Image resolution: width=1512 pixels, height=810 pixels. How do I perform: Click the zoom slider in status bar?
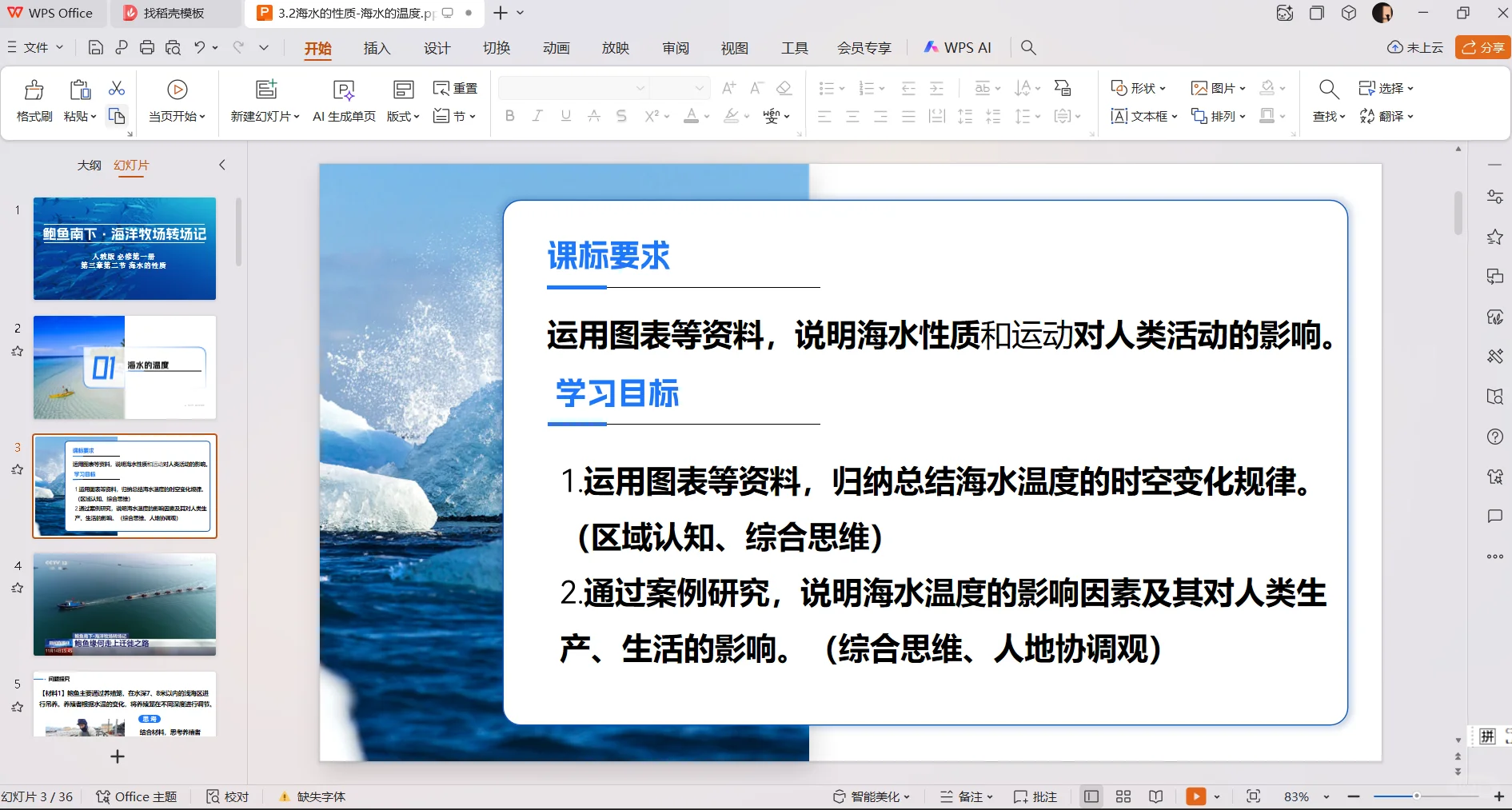[1426, 796]
